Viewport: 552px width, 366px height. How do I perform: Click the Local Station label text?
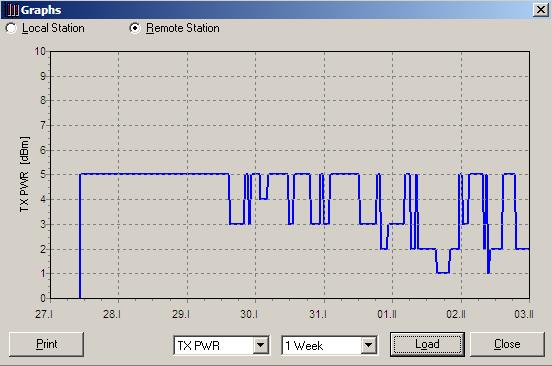(53, 28)
